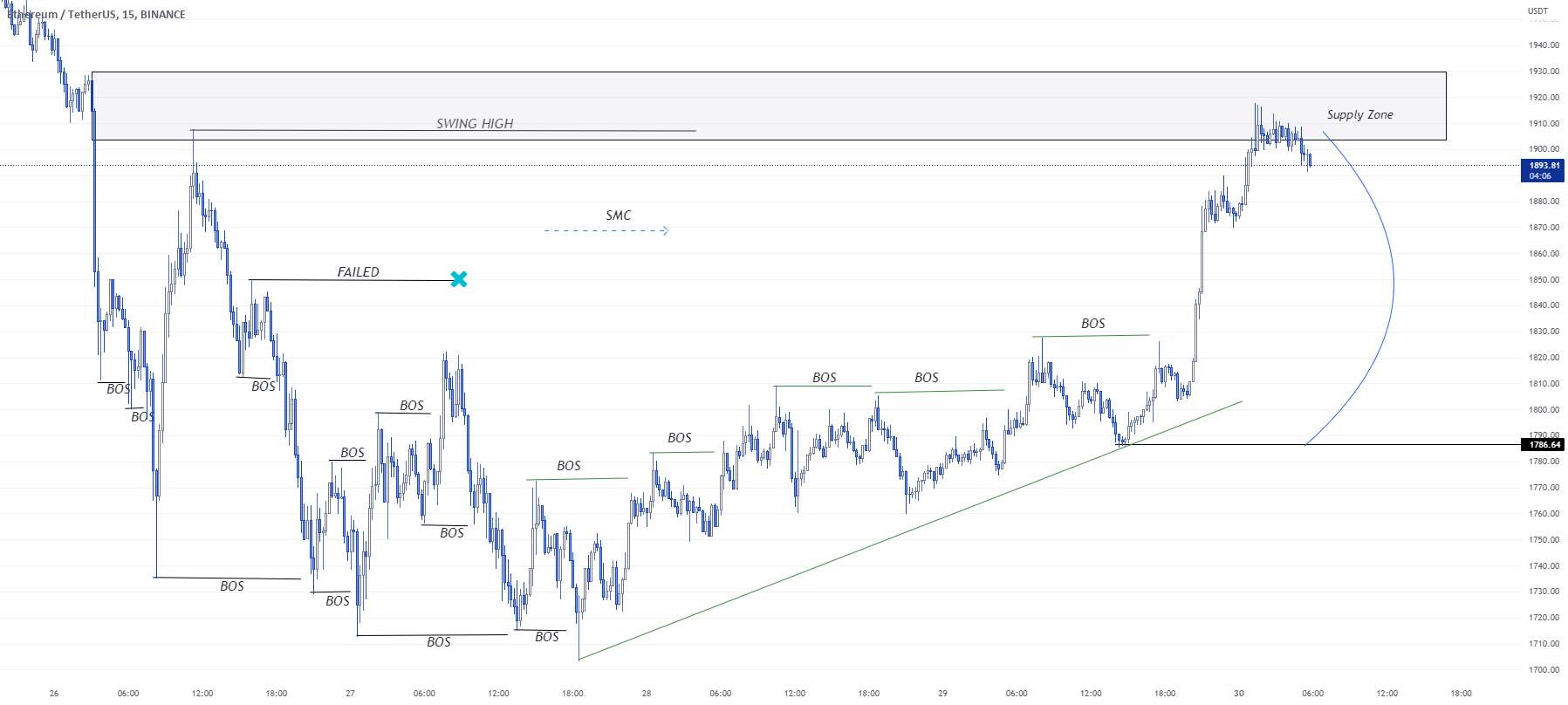Viewport: 1568px width, 705px height.
Task: Click the 1940.00 price axis label
Action: pyautogui.click(x=1544, y=45)
